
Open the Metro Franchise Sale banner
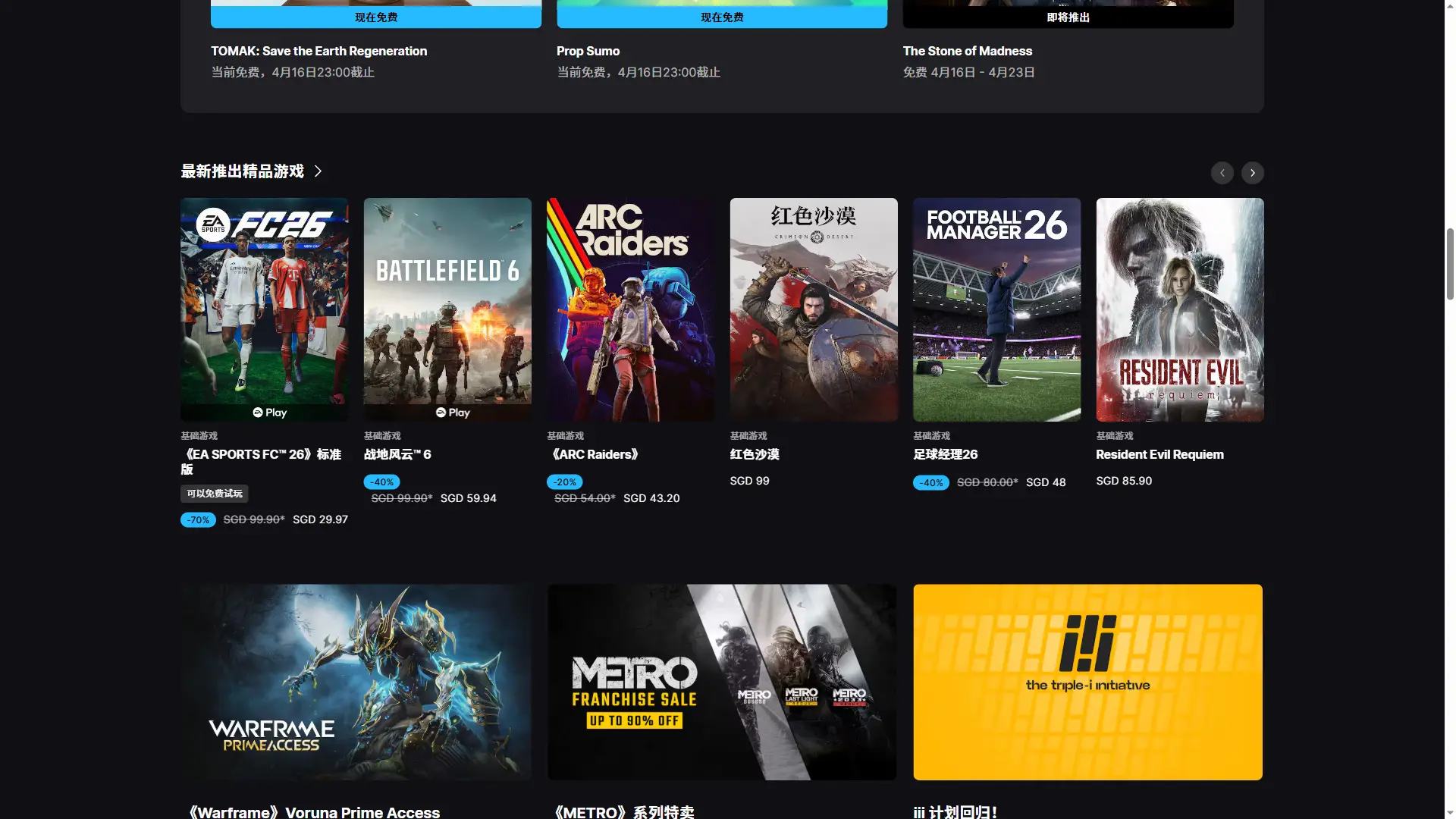point(721,682)
